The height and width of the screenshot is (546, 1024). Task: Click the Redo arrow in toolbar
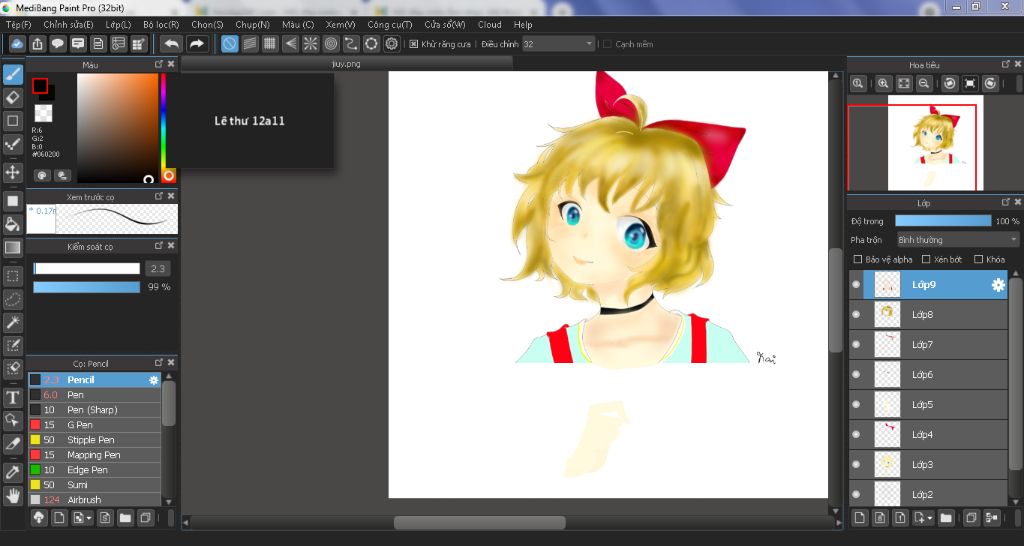[196, 44]
